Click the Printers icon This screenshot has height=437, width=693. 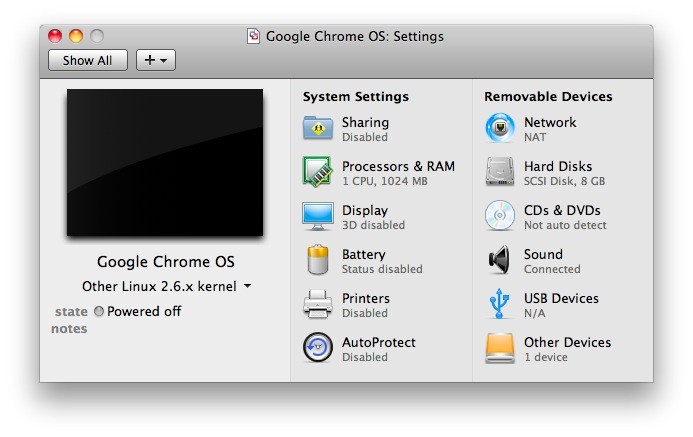[x=318, y=304]
